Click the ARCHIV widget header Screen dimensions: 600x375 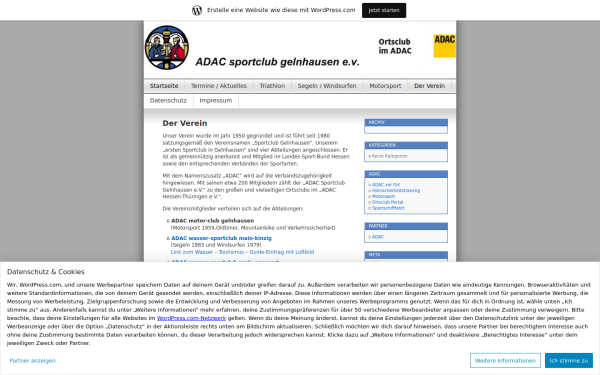(406, 122)
